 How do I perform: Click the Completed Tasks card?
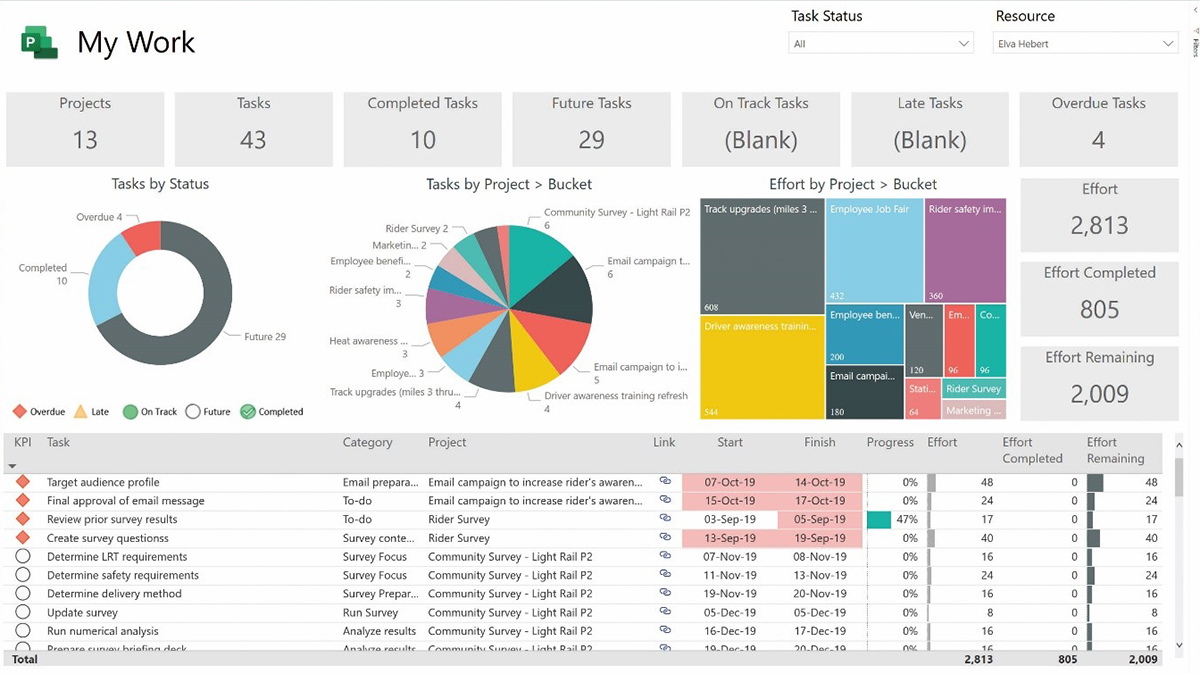pos(423,129)
